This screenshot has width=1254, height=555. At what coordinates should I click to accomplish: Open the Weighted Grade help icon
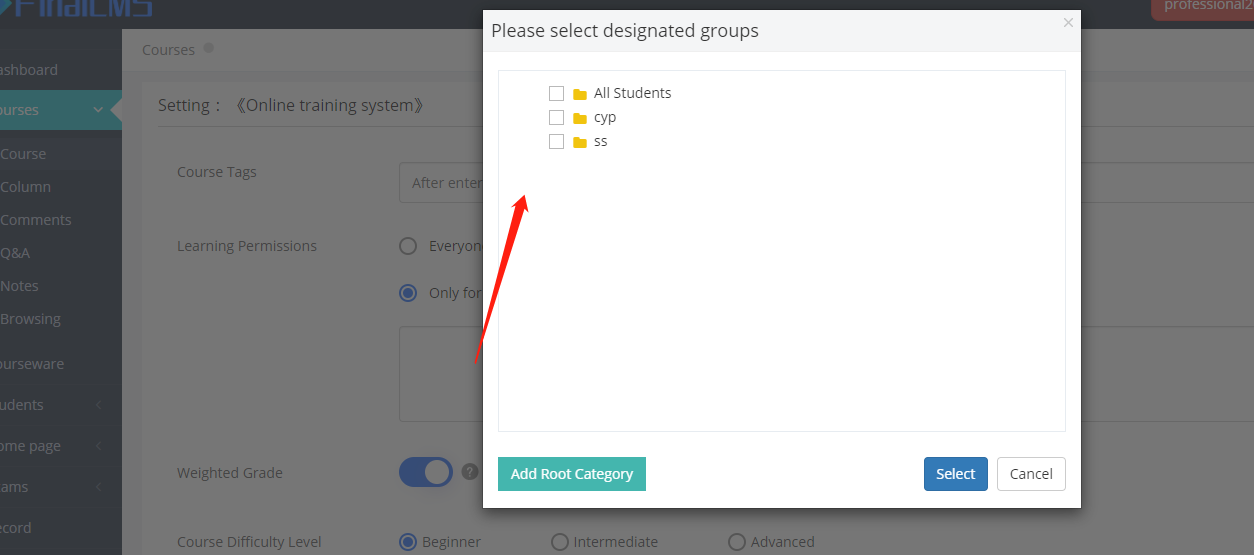coord(470,472)
